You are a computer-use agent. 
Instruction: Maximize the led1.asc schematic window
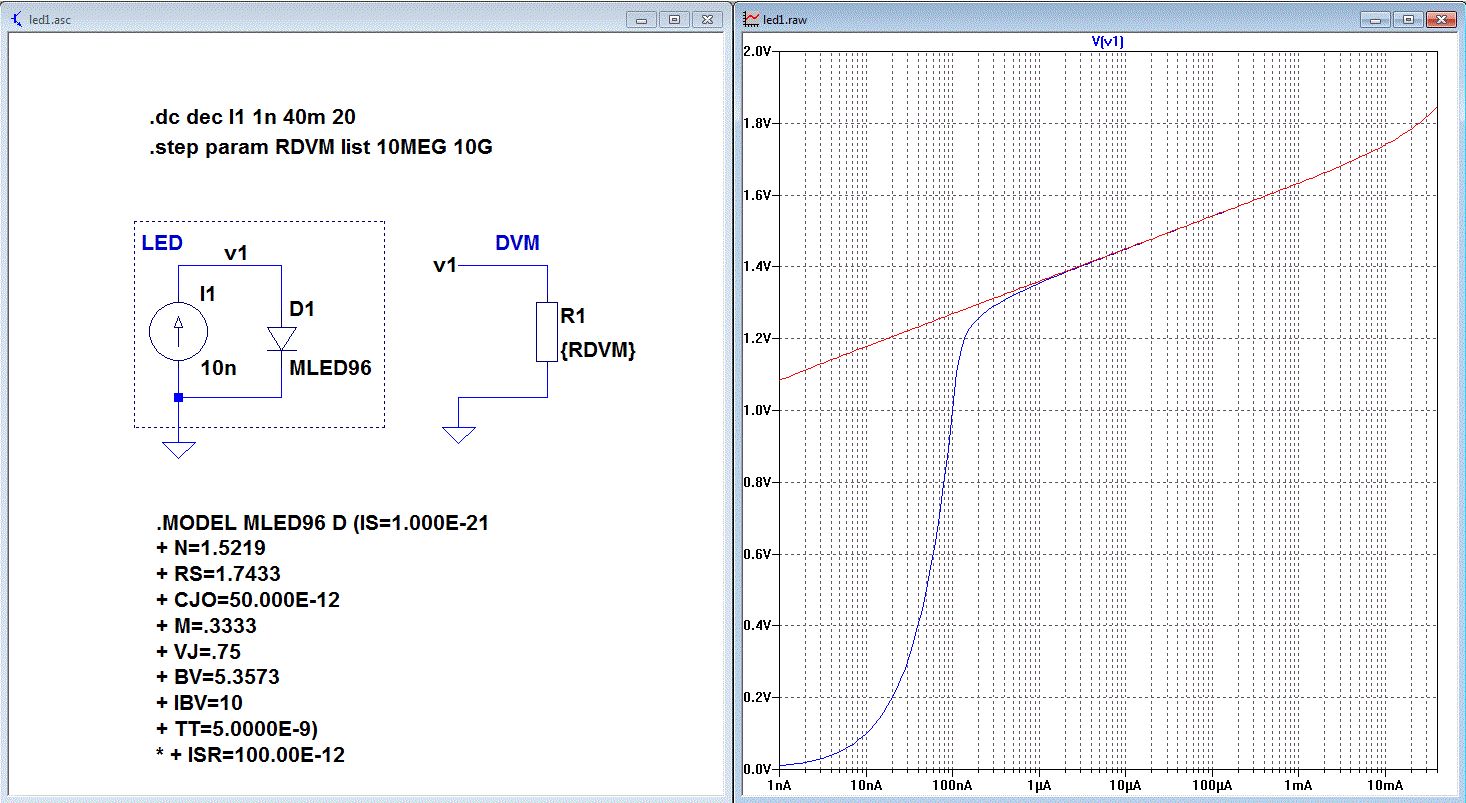pos(674,19)
